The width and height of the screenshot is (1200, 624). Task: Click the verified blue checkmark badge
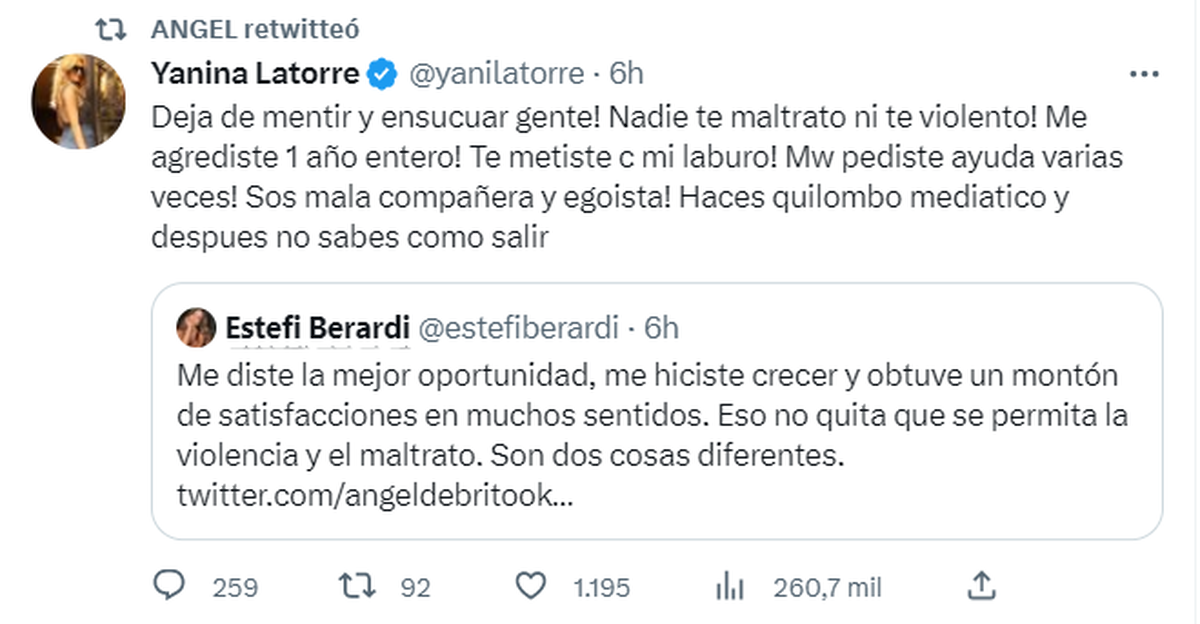380,72
